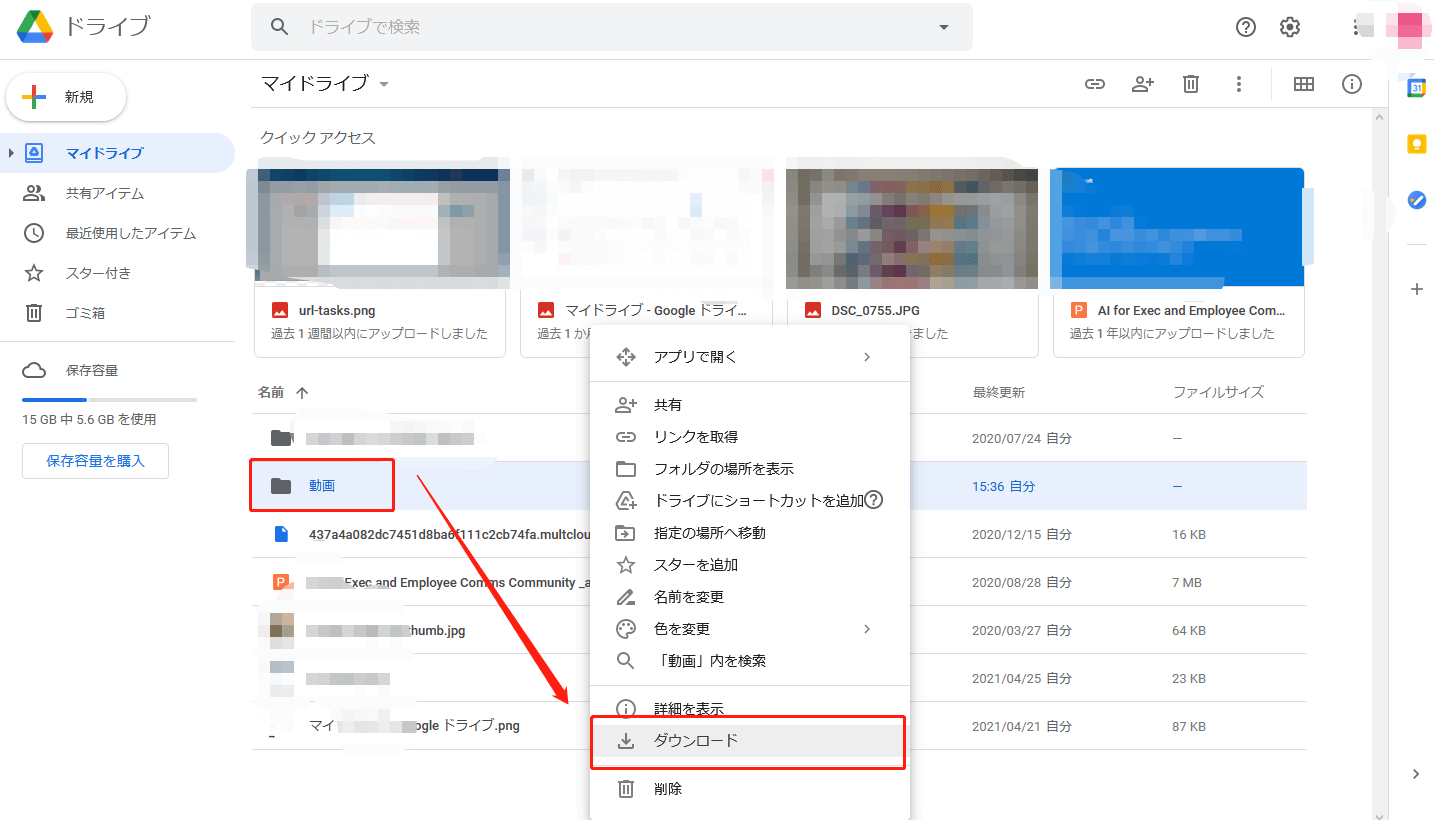This screenshot has width=1434, height=820.
Task: Switch to grid layout view
Action: [x=1304, y=84]
